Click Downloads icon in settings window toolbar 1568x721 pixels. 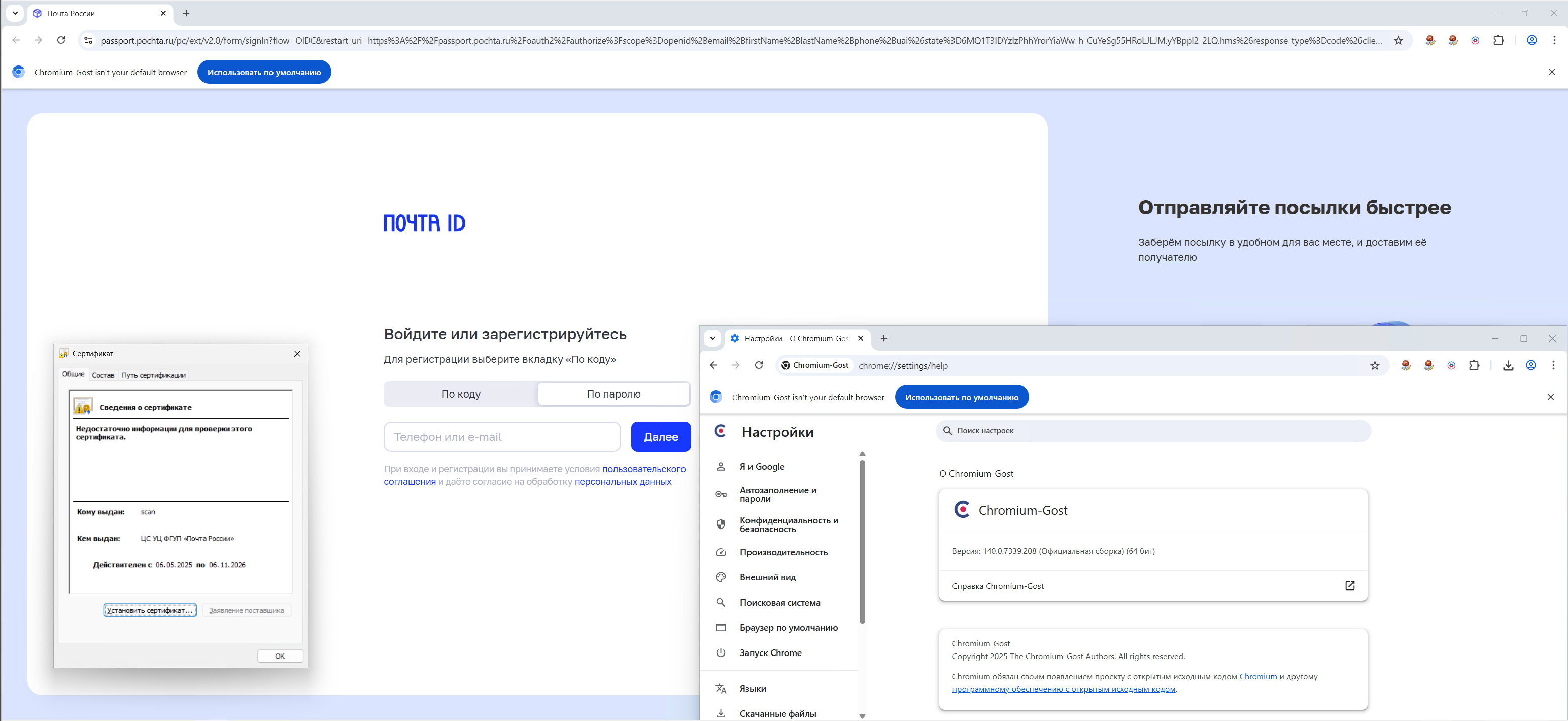click(1508, 365)
